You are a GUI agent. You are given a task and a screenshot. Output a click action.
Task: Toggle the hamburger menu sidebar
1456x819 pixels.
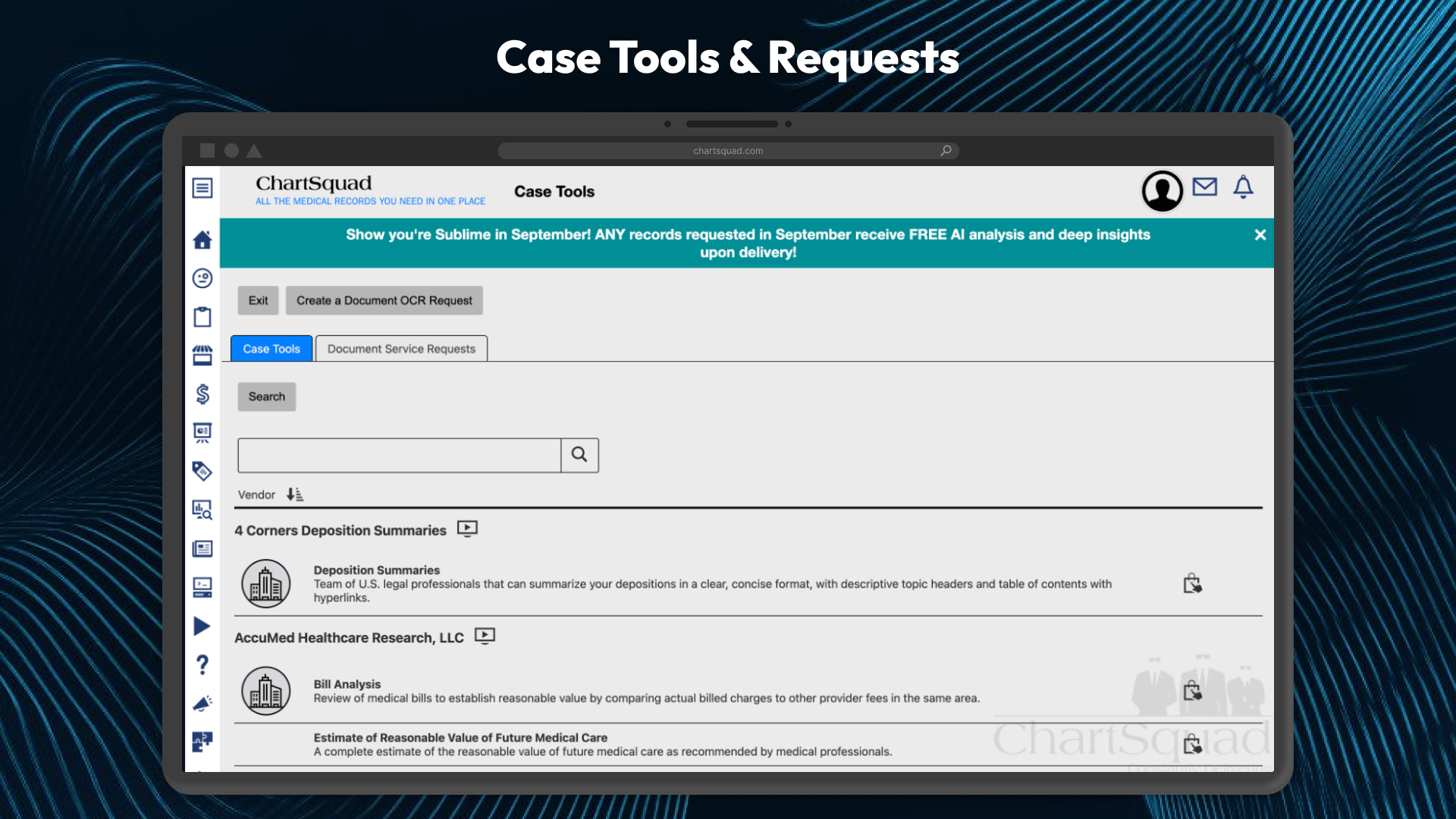[x=202, y=188]
